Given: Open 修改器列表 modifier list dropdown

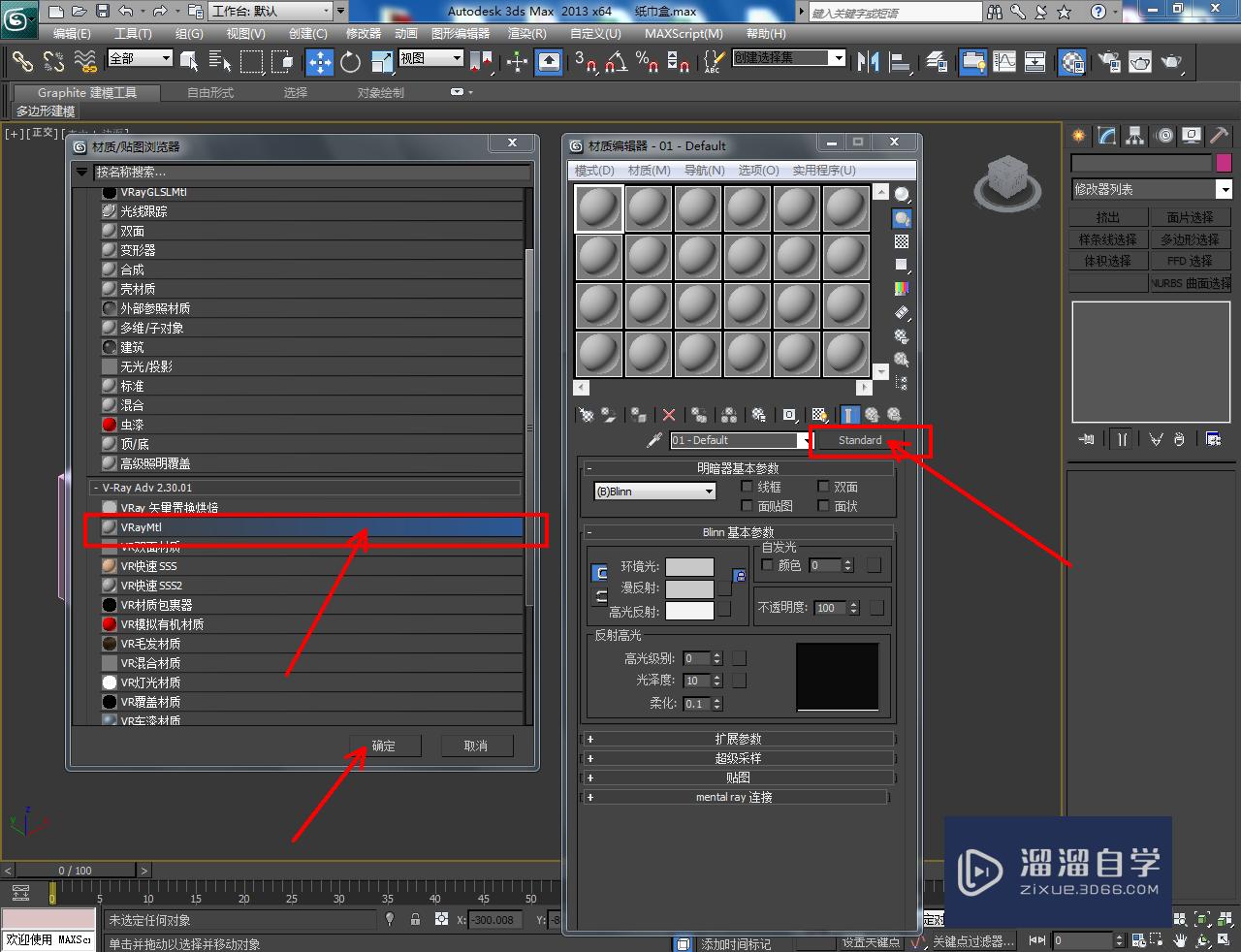Looking at the screenshot, I should [x=1151, y=189].
